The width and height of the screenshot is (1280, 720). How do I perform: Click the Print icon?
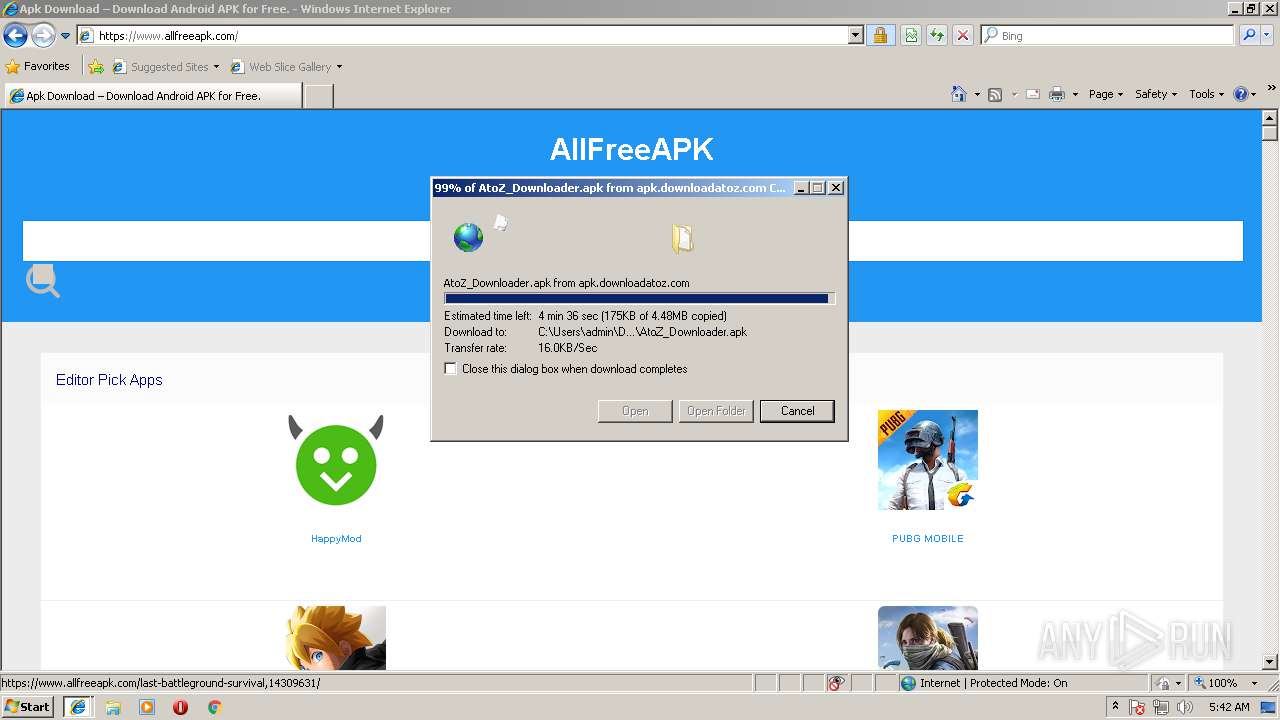[x=1057, y=94]
